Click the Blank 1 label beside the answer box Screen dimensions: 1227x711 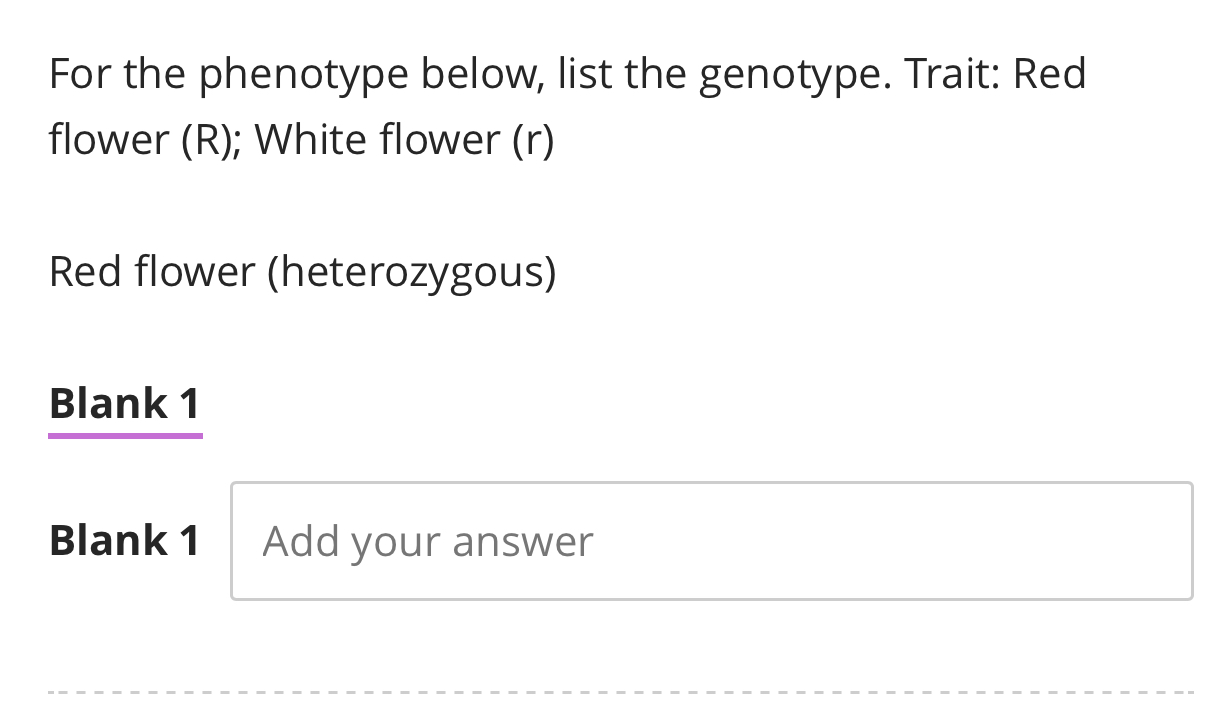(124, 540)
